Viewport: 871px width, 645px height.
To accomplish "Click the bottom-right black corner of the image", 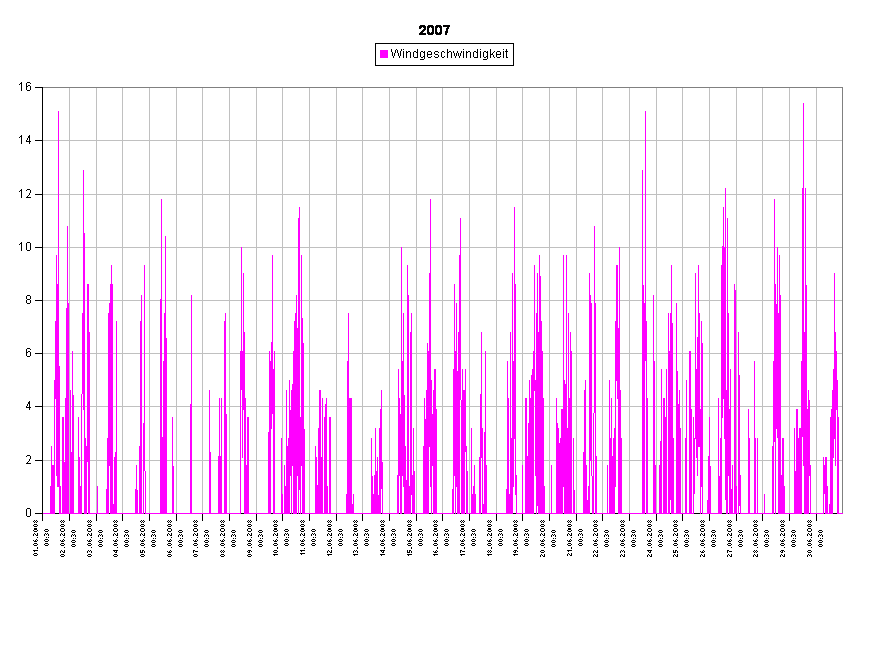I will point(865,639).
